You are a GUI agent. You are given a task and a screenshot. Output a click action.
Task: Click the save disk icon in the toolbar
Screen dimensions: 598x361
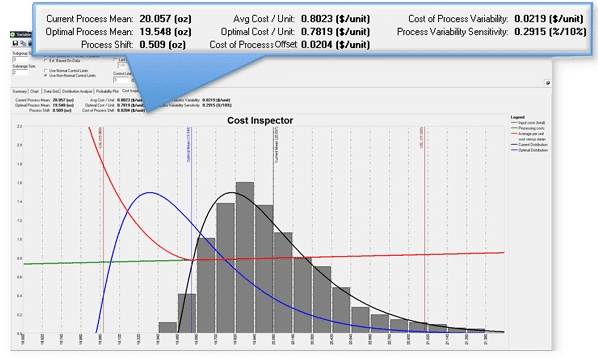pyautogui.click(x=15, y=43)
